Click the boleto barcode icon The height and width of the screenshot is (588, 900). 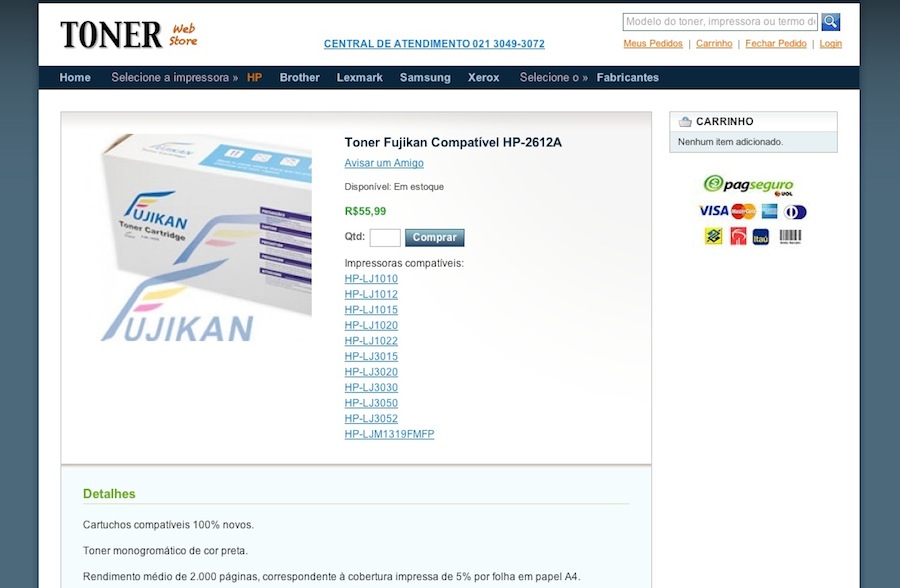[790, 237]
